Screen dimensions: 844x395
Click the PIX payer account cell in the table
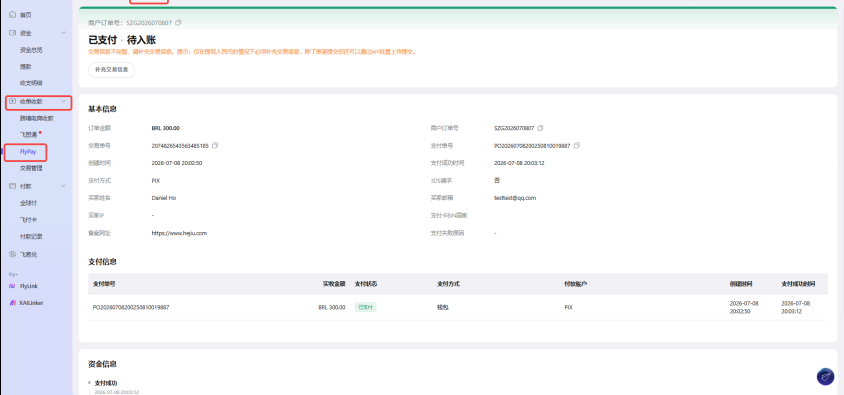(x=568, y=307)
